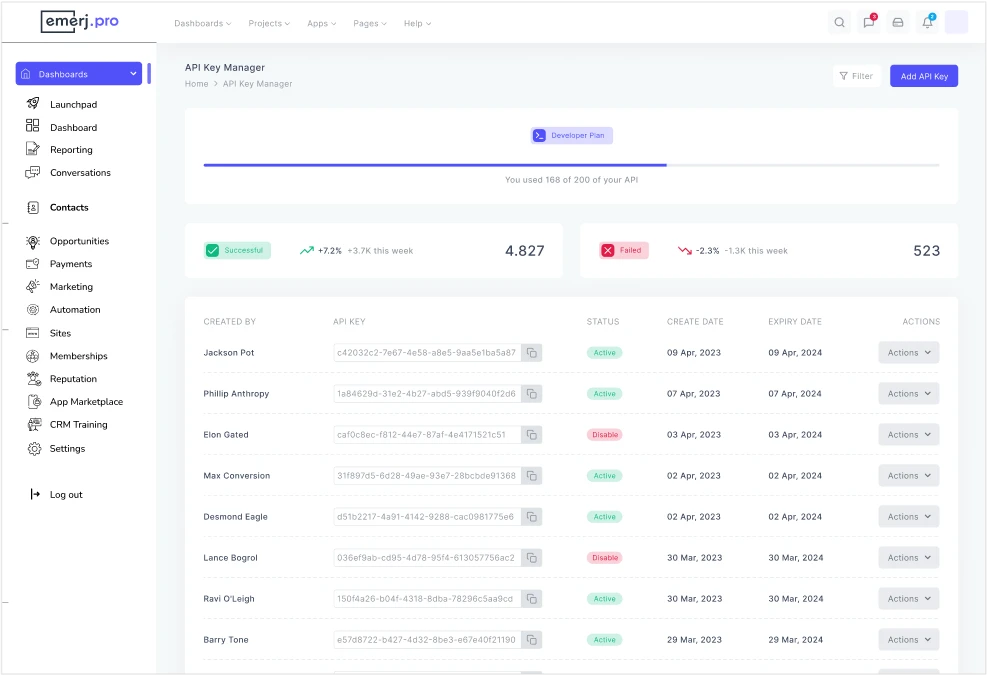Viewport: 987px width, 675px height.
Task: Open the notifications bell icon
Action: (927, 23)
